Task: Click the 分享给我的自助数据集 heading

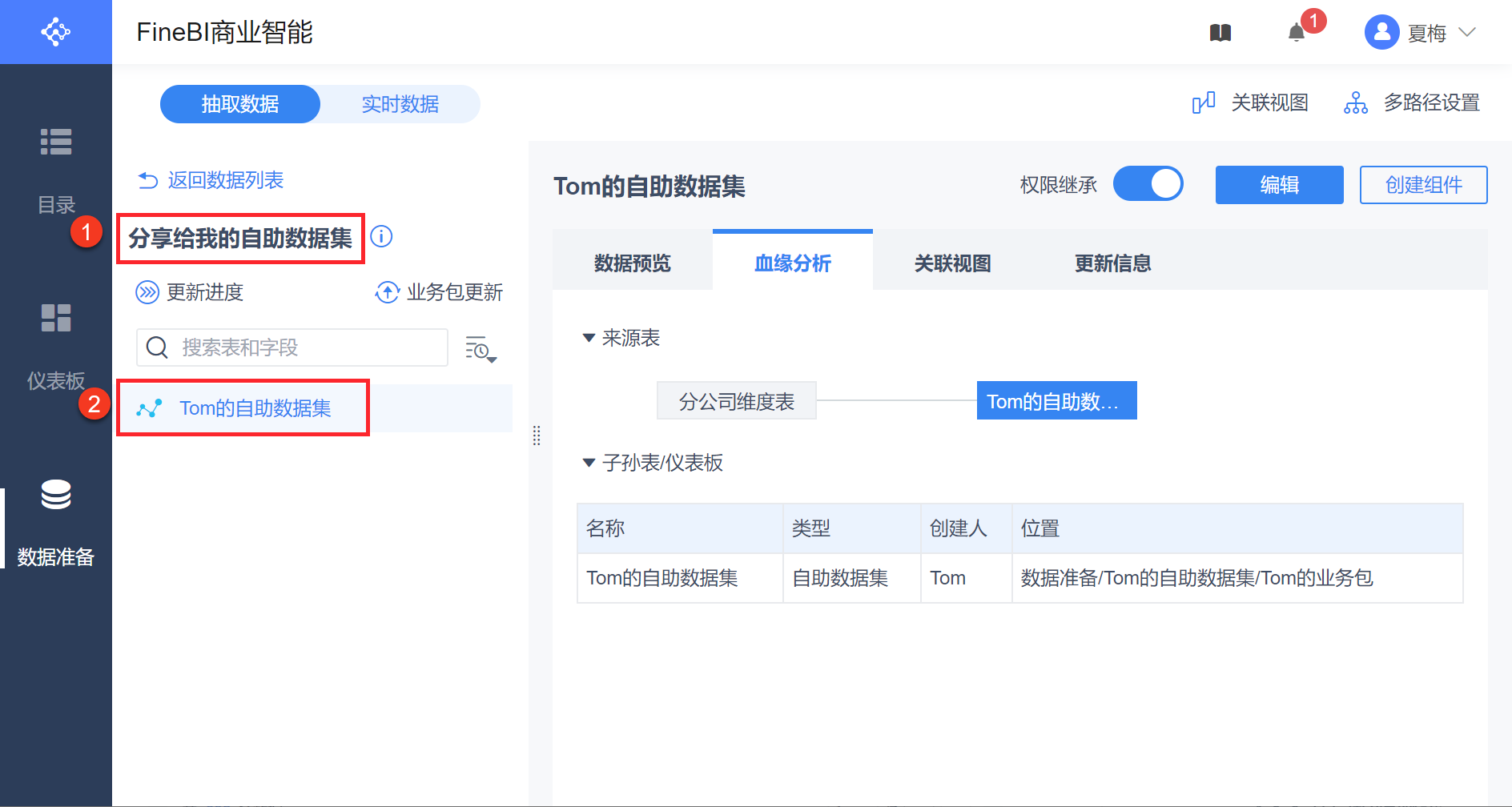Action: point(240,238)
